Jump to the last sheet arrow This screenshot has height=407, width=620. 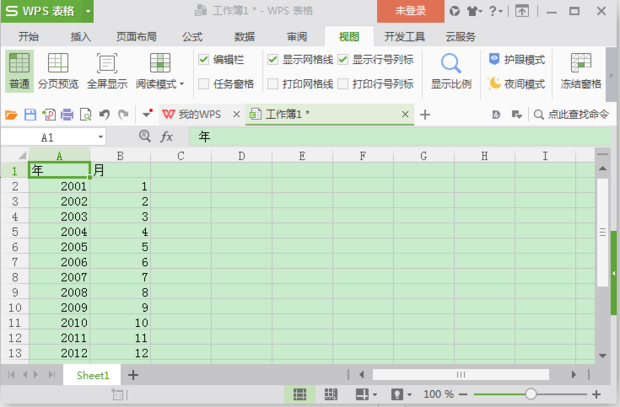(x=52, y=375)
